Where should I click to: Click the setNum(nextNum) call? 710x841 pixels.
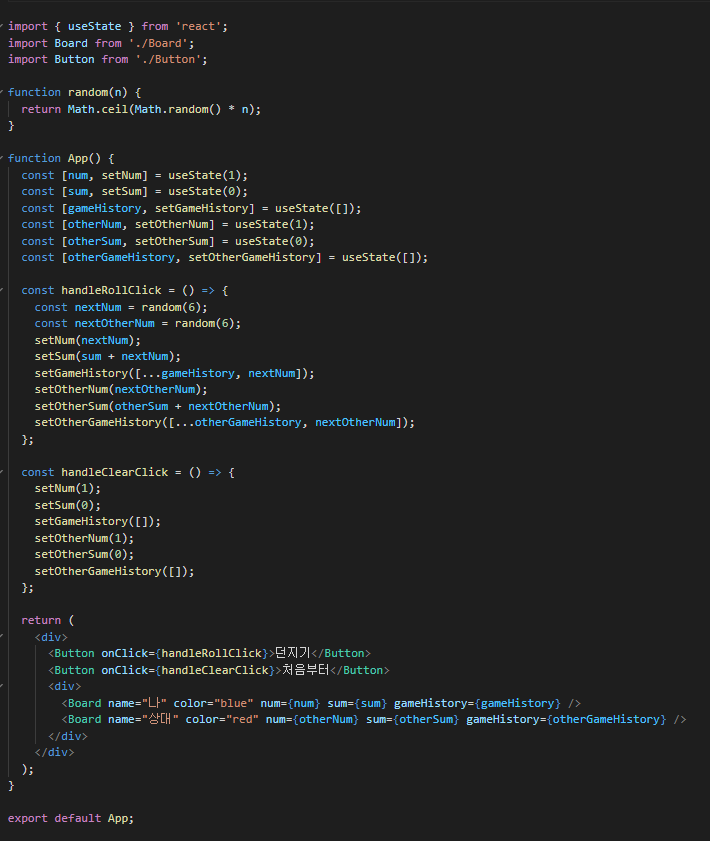[x=87, y=340]
